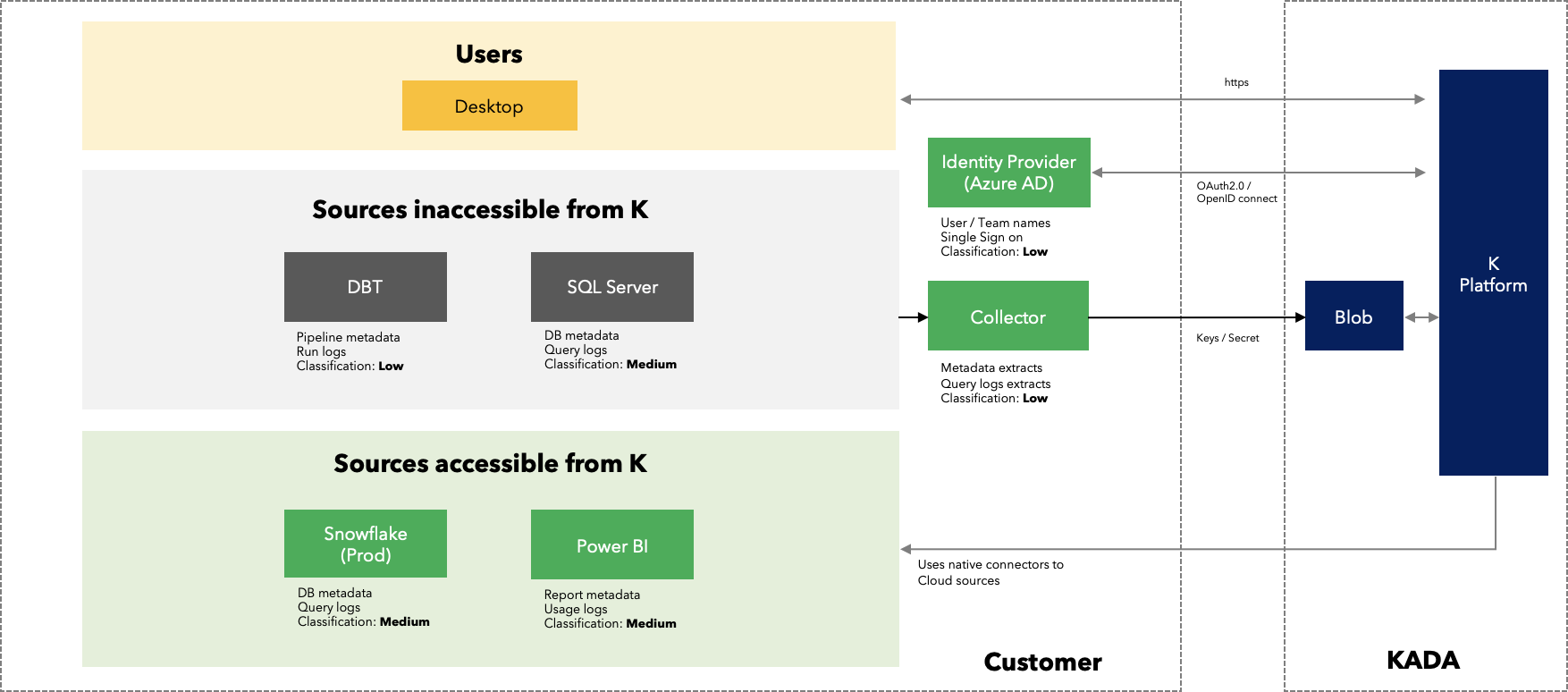
Task: Click the "Pipeline metadata" text under DBT
Action: coord(348,337)
